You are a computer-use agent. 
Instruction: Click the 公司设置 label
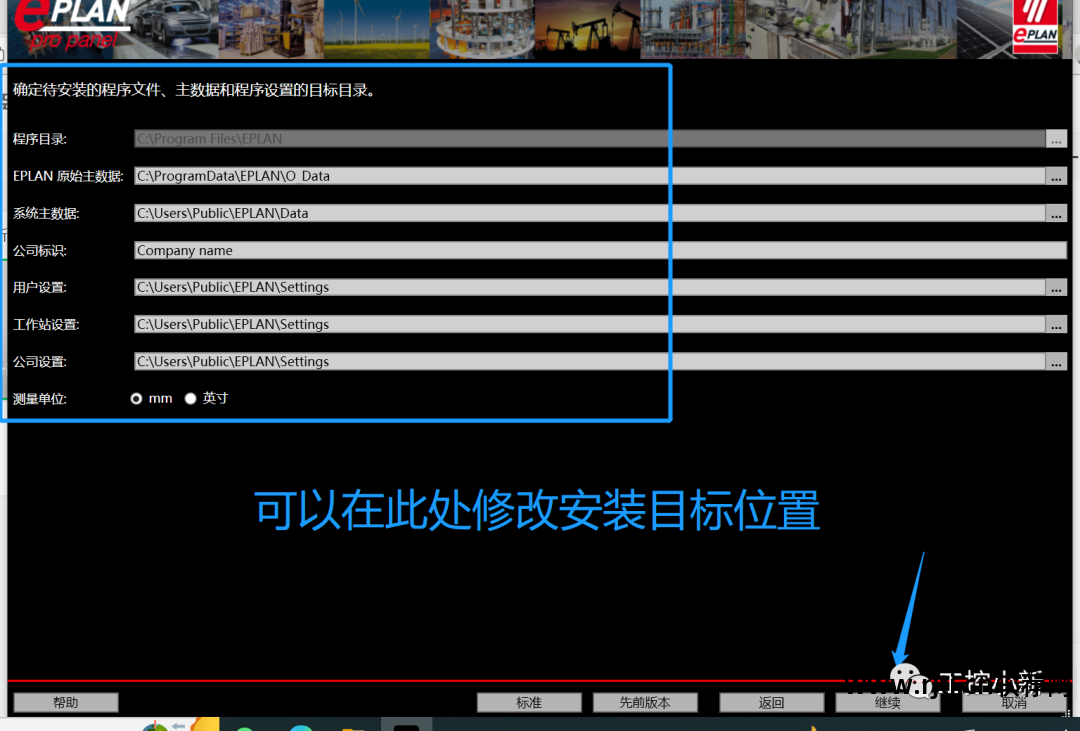coord(40,362)
